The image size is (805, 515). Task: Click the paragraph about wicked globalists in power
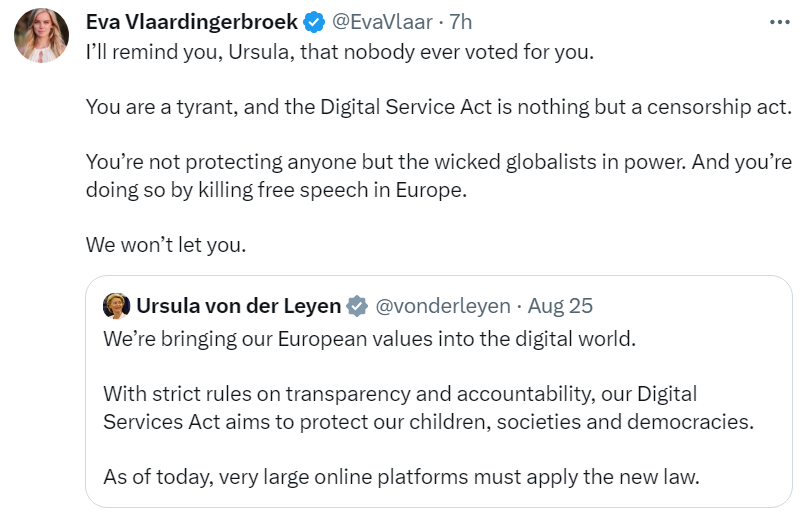click(438, 161)
